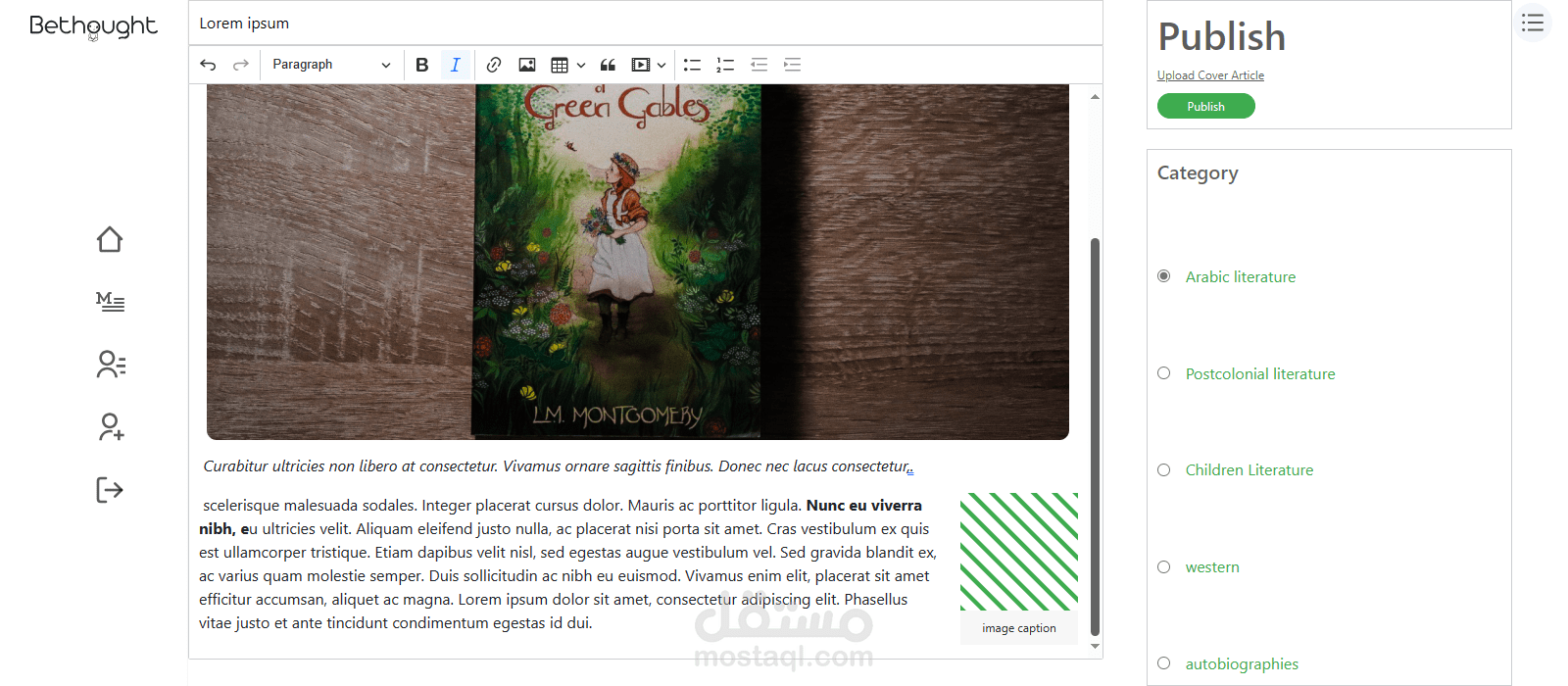Click the Green Gables book image

coord(638,262)
